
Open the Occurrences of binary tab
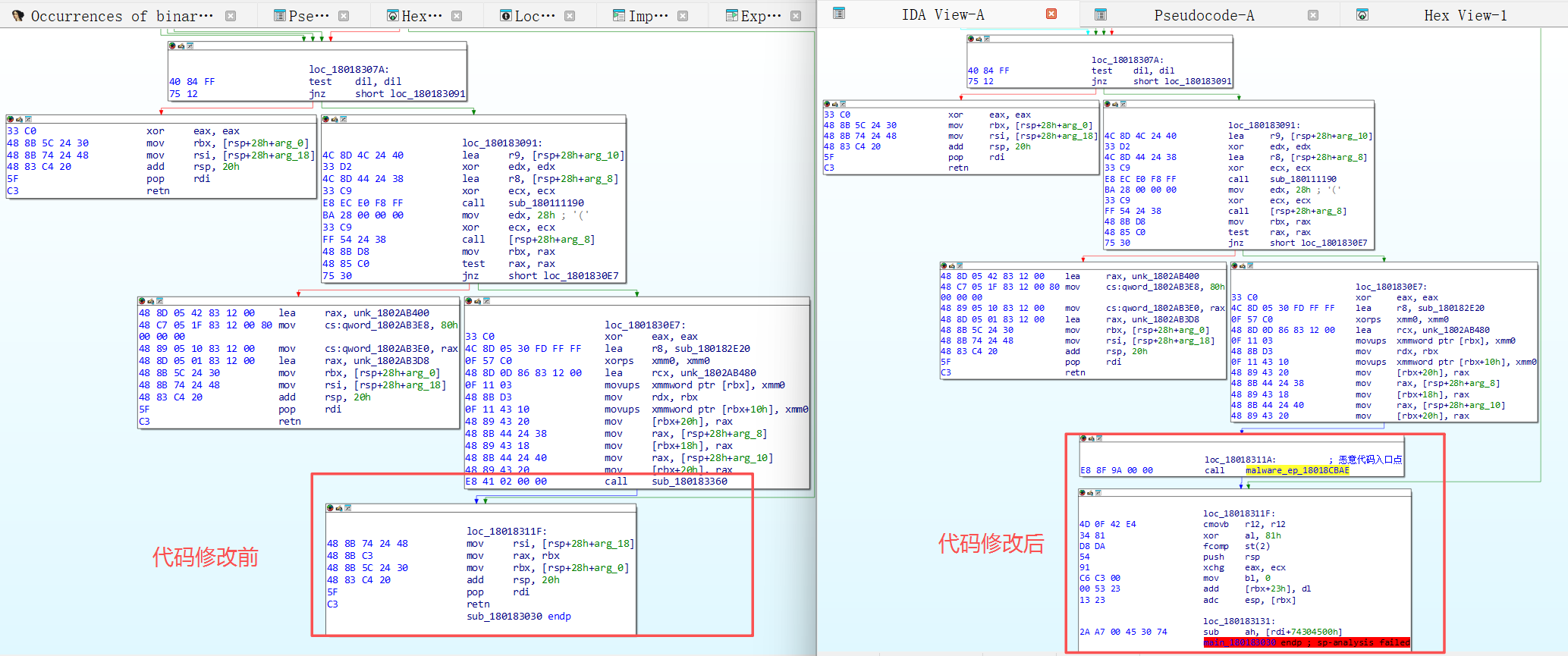point(121,16)
